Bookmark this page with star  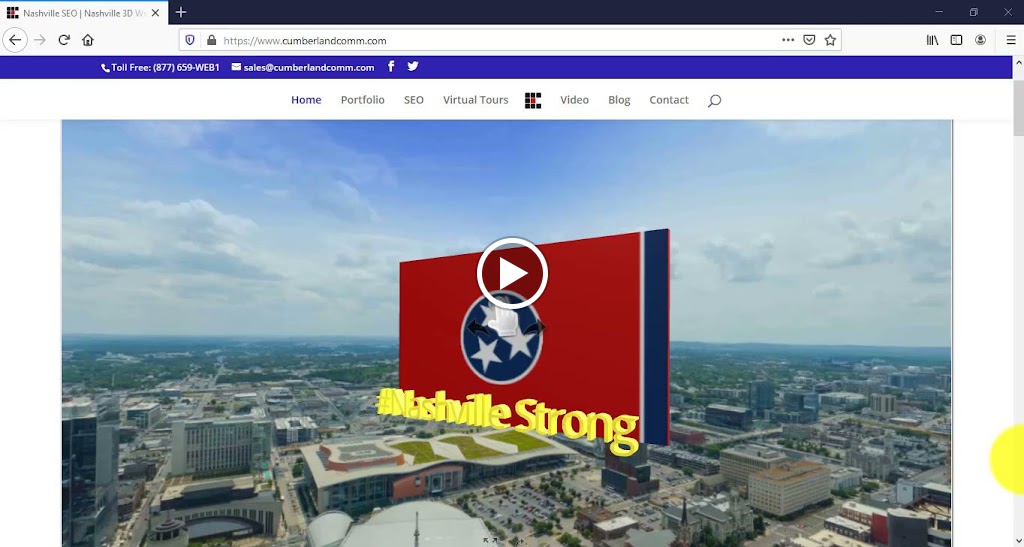pos(830,40)
